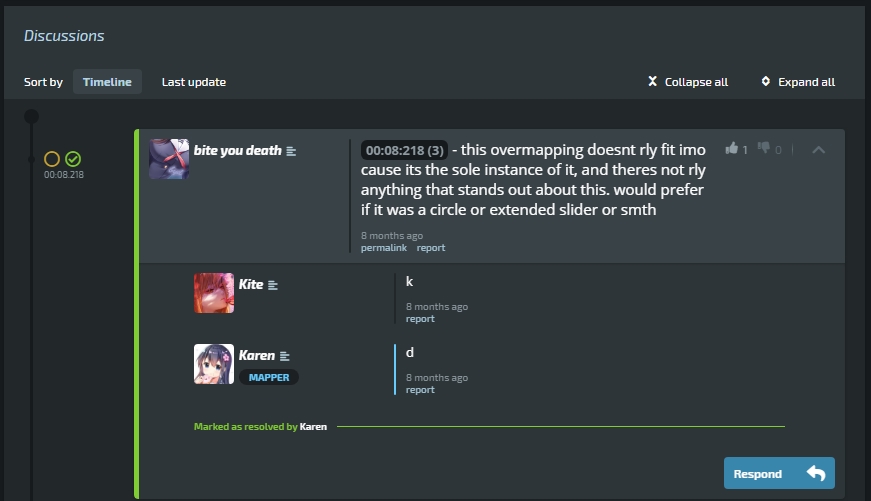Screen dimensions: 871x501
Task: Click the green resolved checkmark icon
Action: point(73,159)
